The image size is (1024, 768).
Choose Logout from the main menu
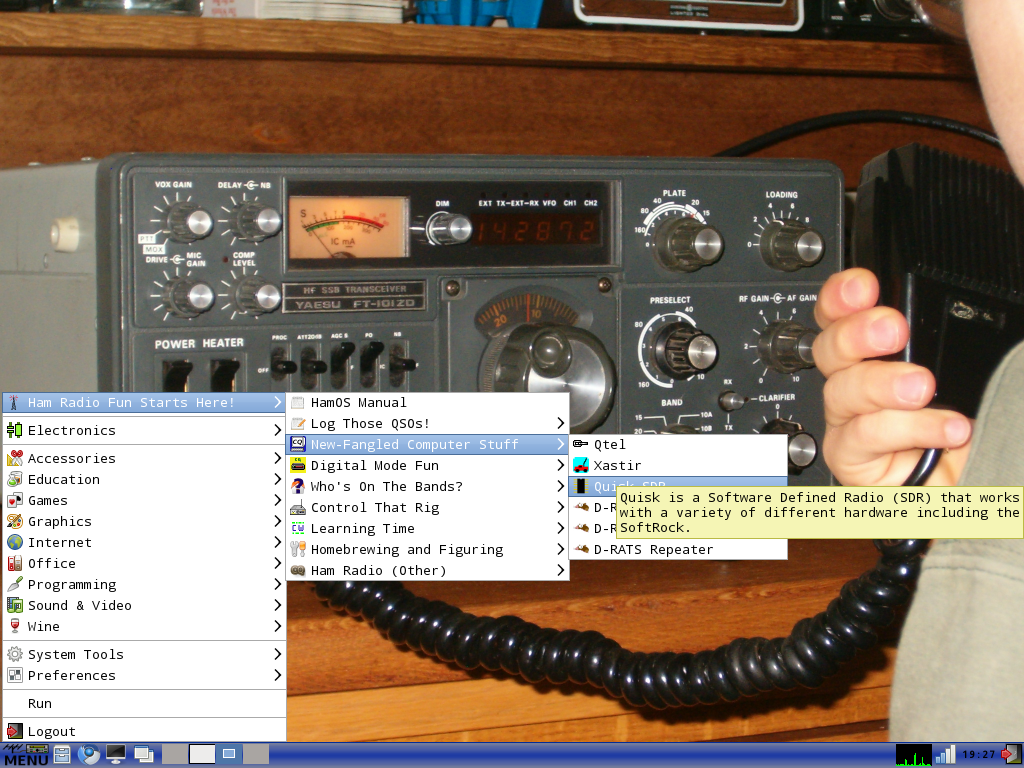coord(144,731)
